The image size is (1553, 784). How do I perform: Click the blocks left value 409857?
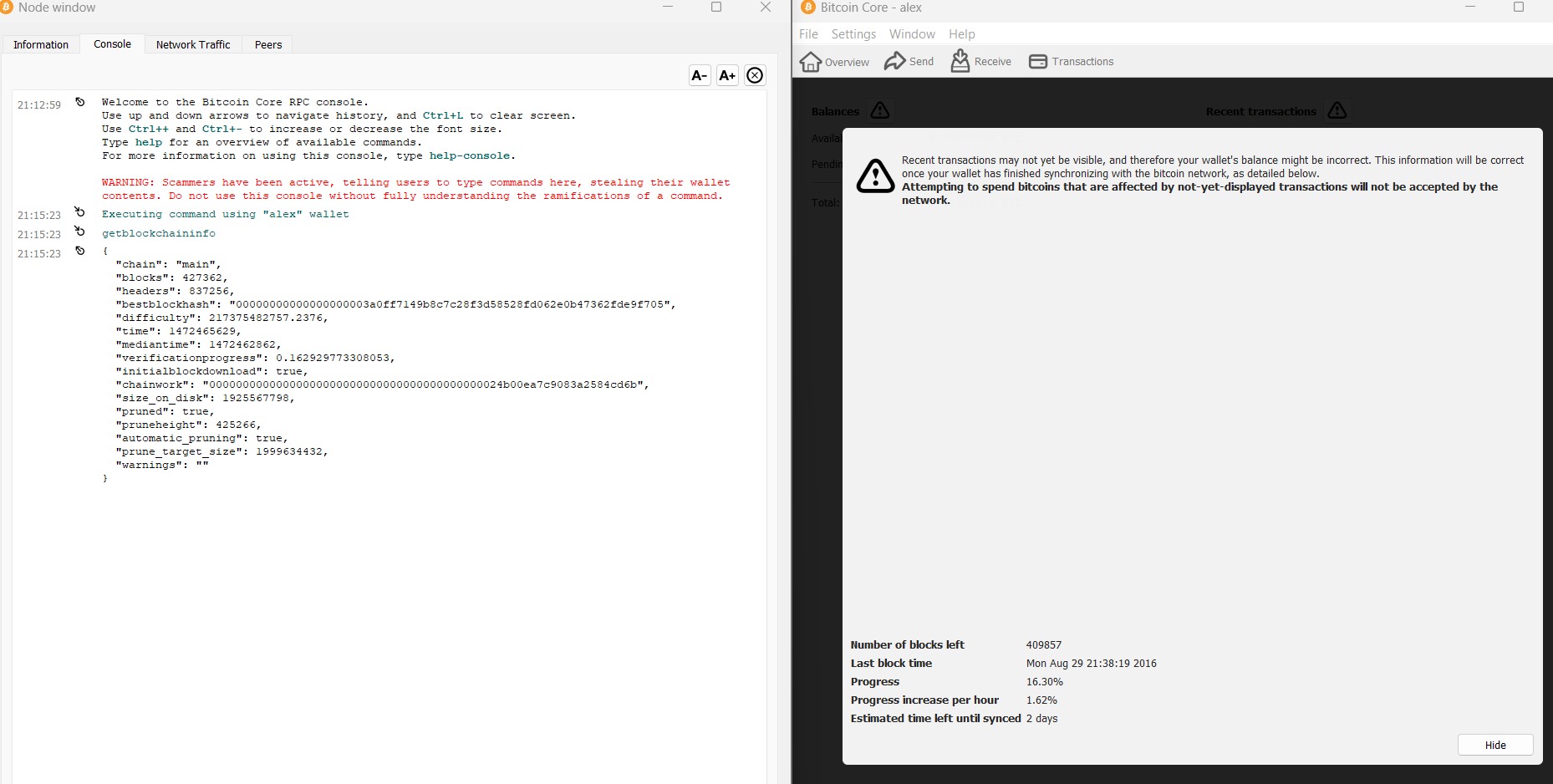(x=1044, y=645)
